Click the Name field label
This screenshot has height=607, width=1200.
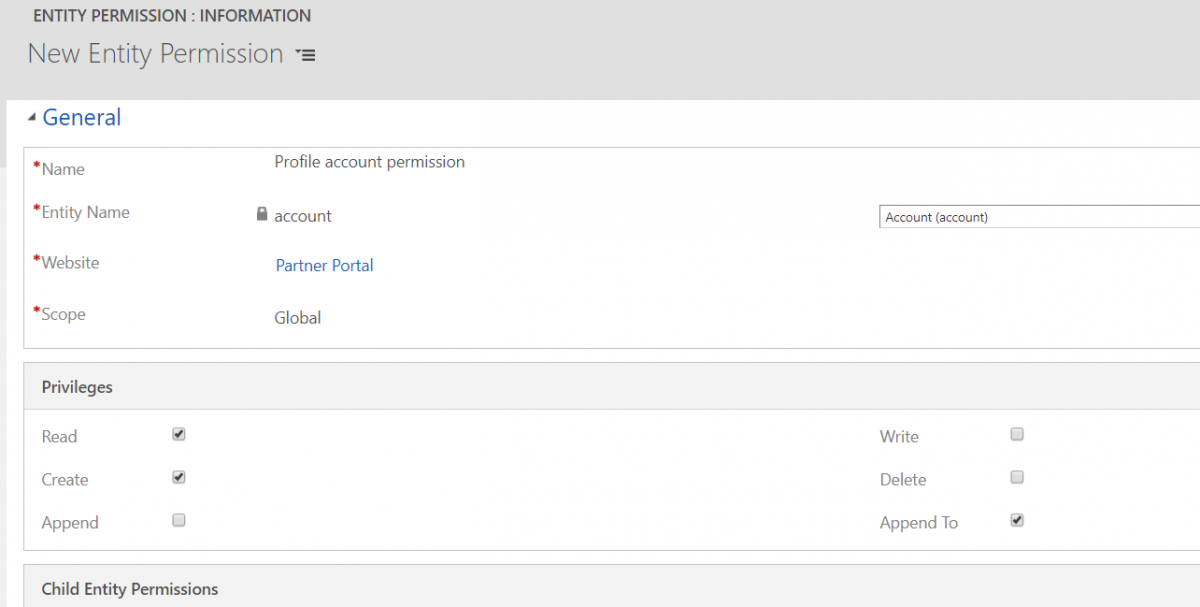pyautogui.click(x=63, y=169)
